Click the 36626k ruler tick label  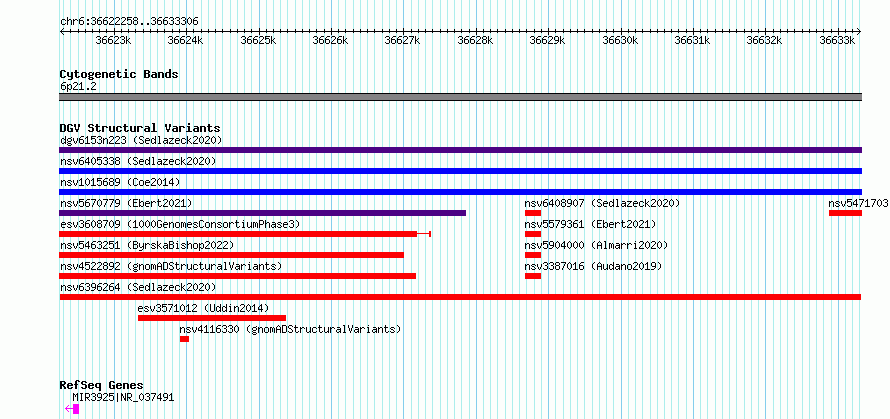pos(331,41)
